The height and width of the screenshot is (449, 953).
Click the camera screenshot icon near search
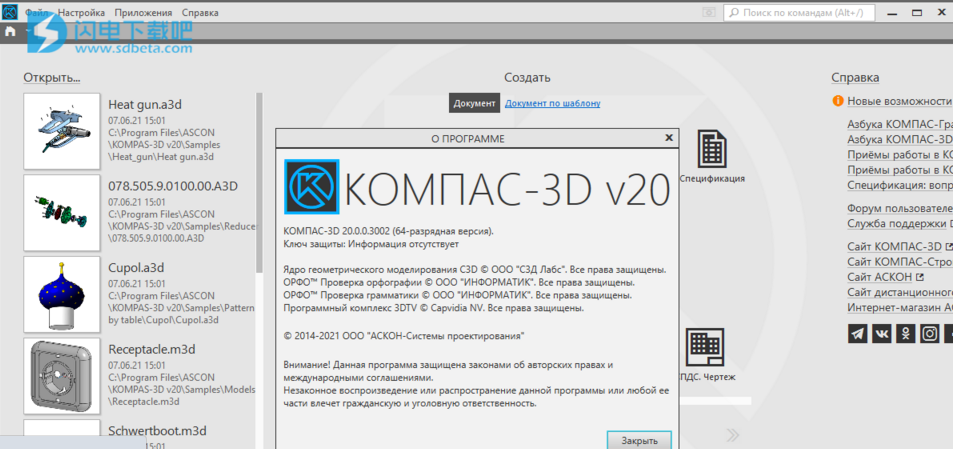point(709,12)
